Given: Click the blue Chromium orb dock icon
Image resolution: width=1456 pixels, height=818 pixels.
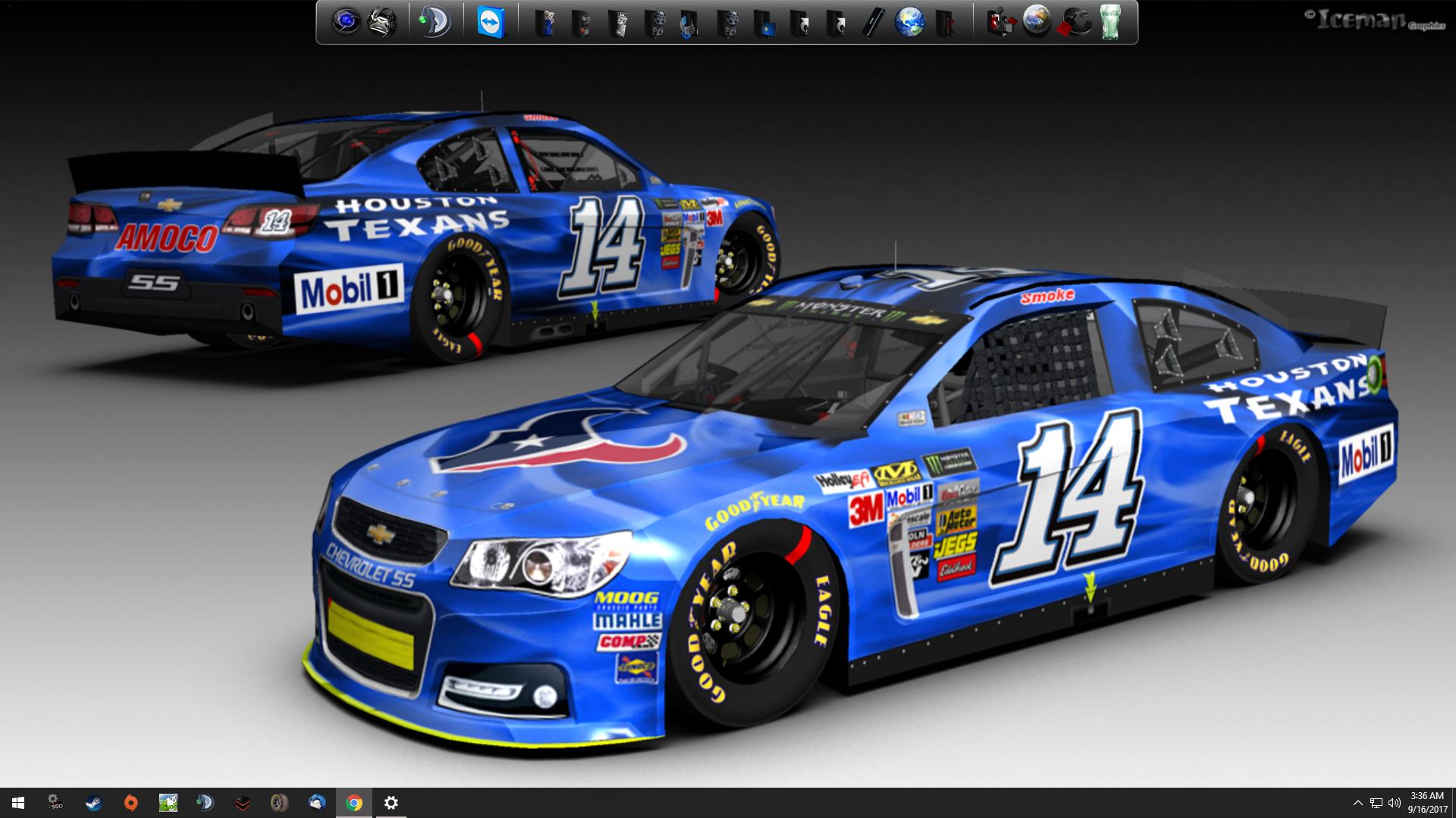Looking at the screenshot, I should 346,21.
